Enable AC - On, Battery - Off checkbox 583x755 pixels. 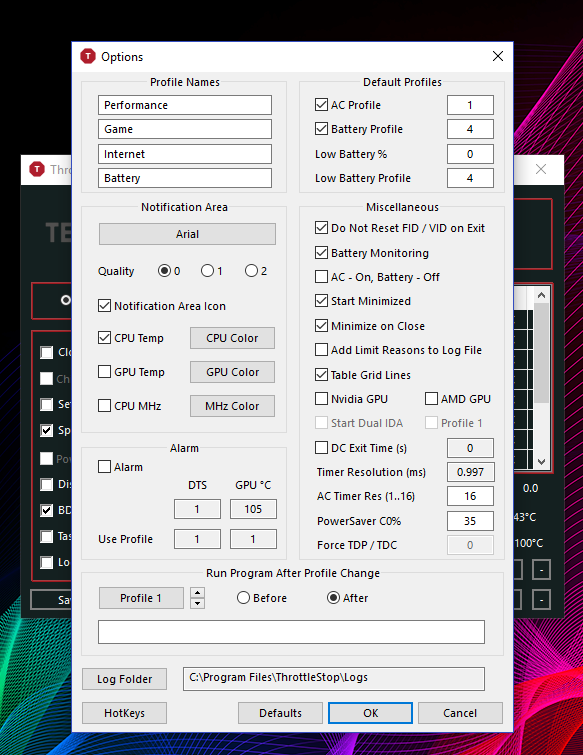point(321,277)
